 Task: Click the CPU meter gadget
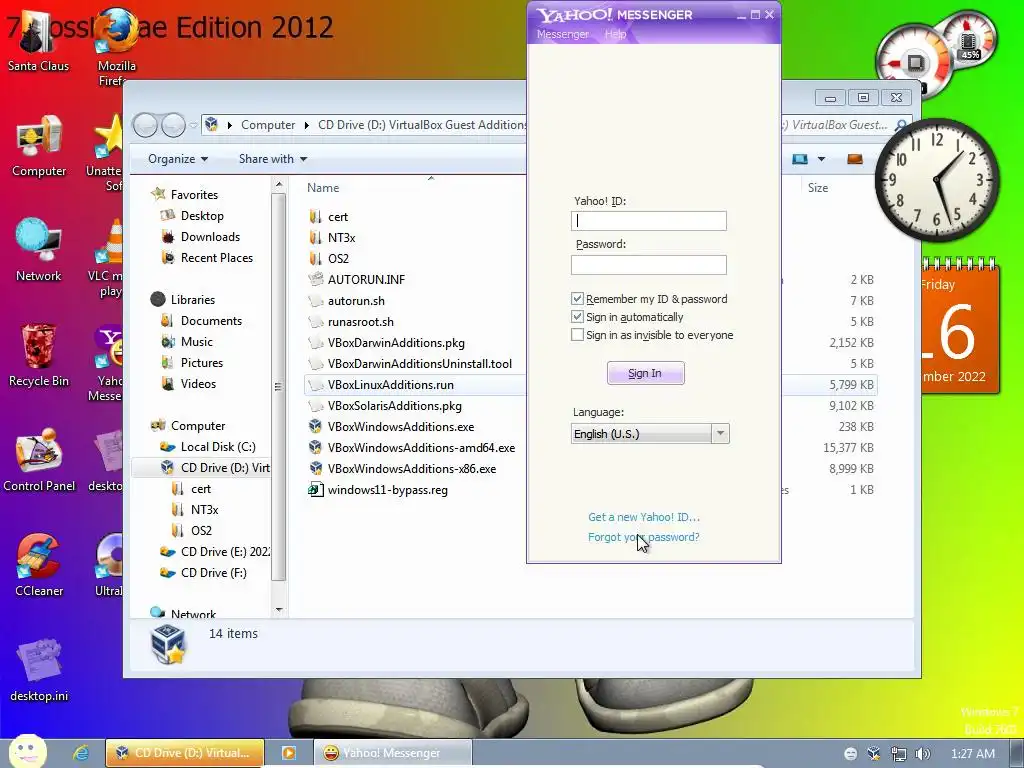[914, 62]
